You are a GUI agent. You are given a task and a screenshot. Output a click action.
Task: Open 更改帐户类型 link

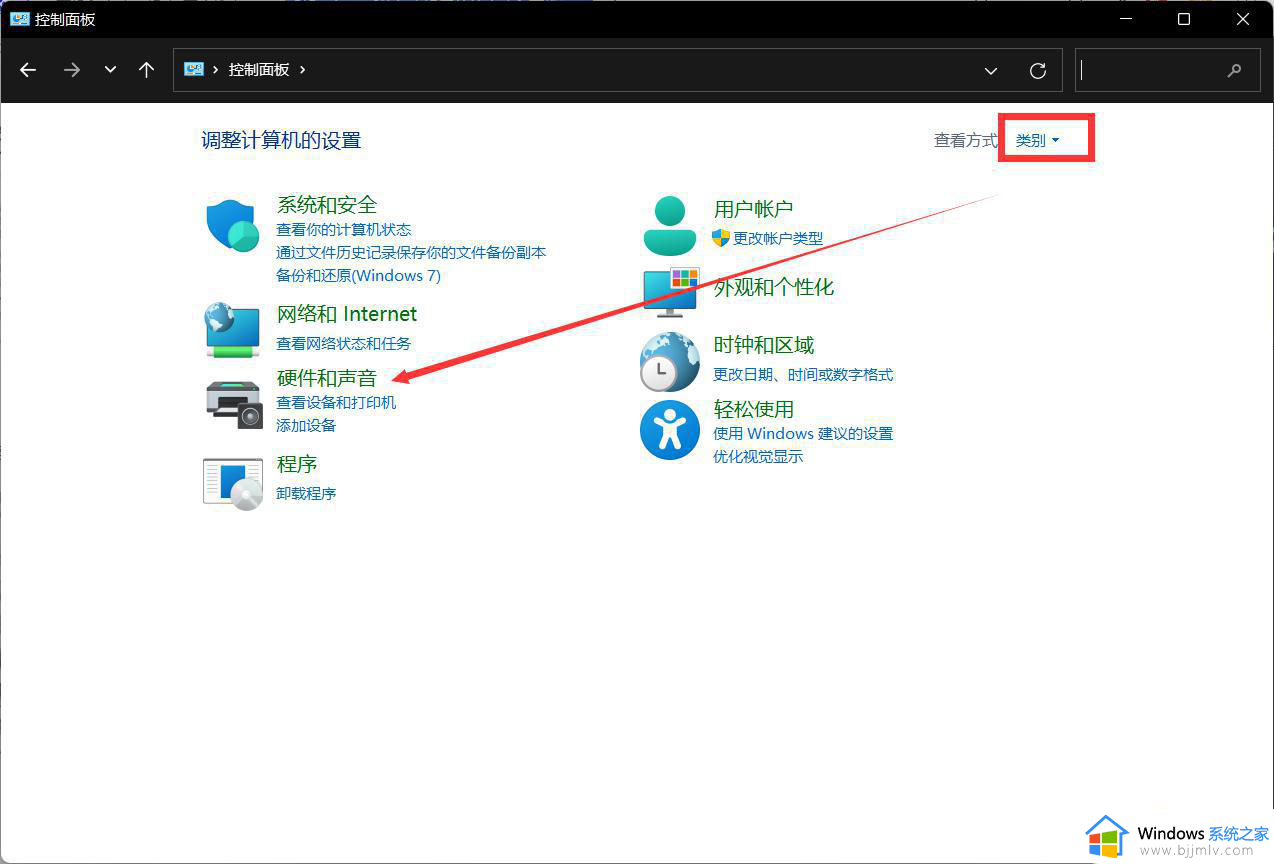tap(778, 239)
